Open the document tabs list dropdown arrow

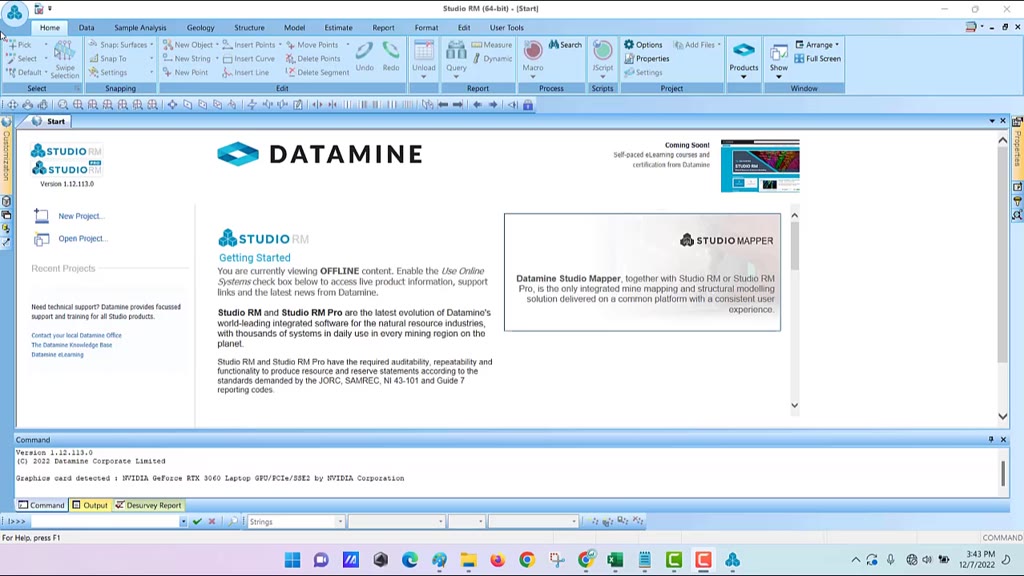[x=992, y=121]
